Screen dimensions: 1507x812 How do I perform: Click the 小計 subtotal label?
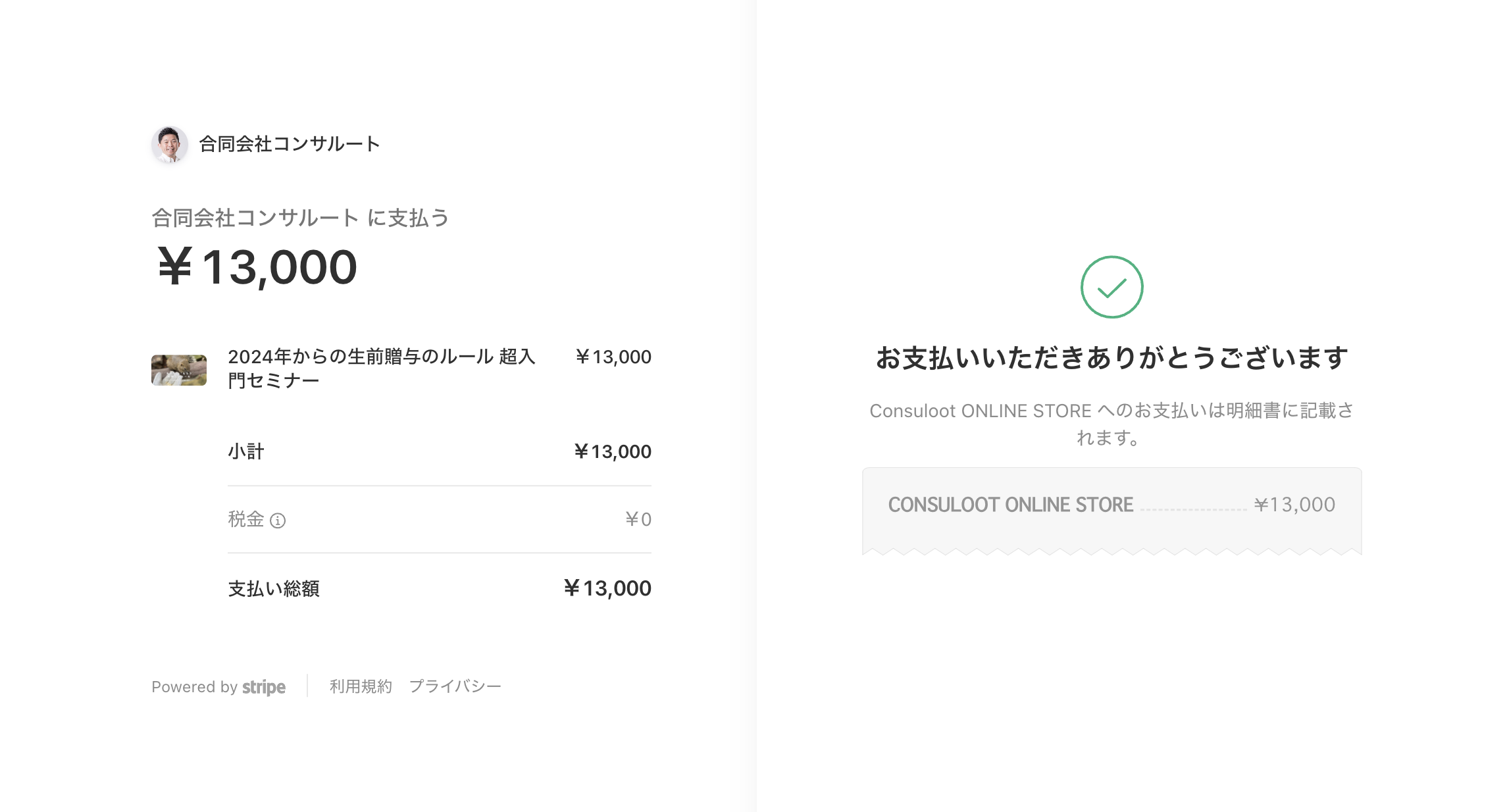(246, 451)
